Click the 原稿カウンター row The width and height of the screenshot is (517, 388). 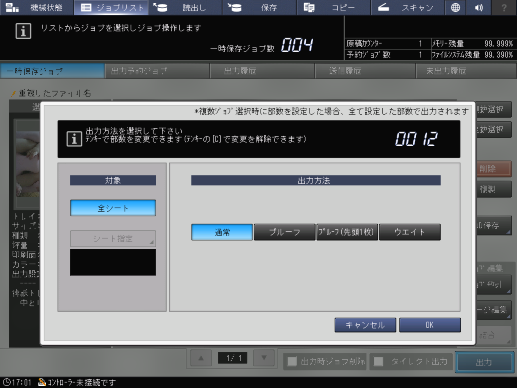(387, 43)
